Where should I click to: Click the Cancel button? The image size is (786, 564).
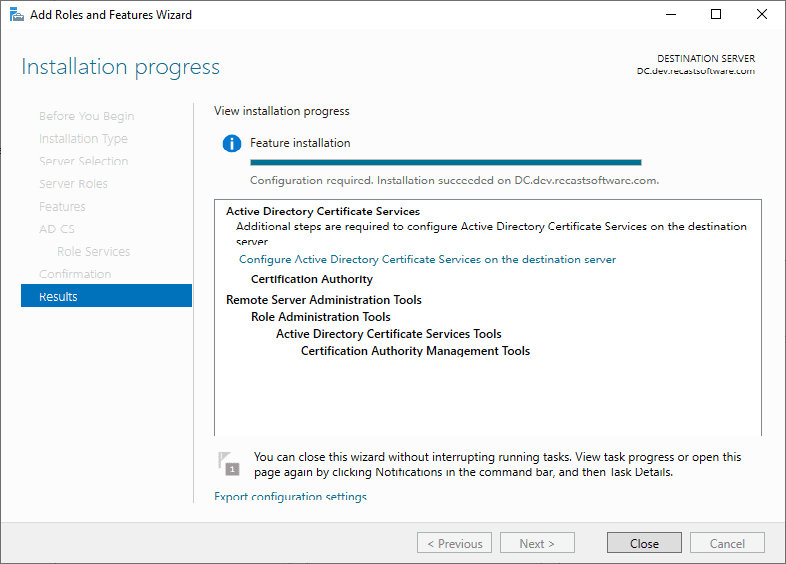(727, 543)
